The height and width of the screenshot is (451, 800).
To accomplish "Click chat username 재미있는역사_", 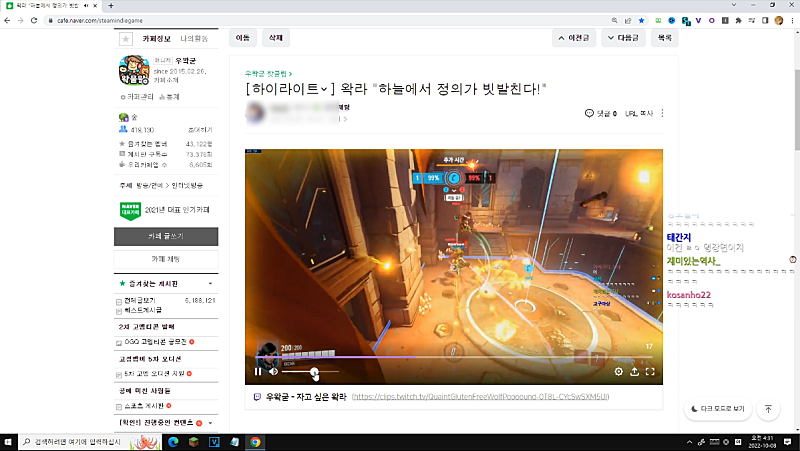I will click(x=693, y=261).
